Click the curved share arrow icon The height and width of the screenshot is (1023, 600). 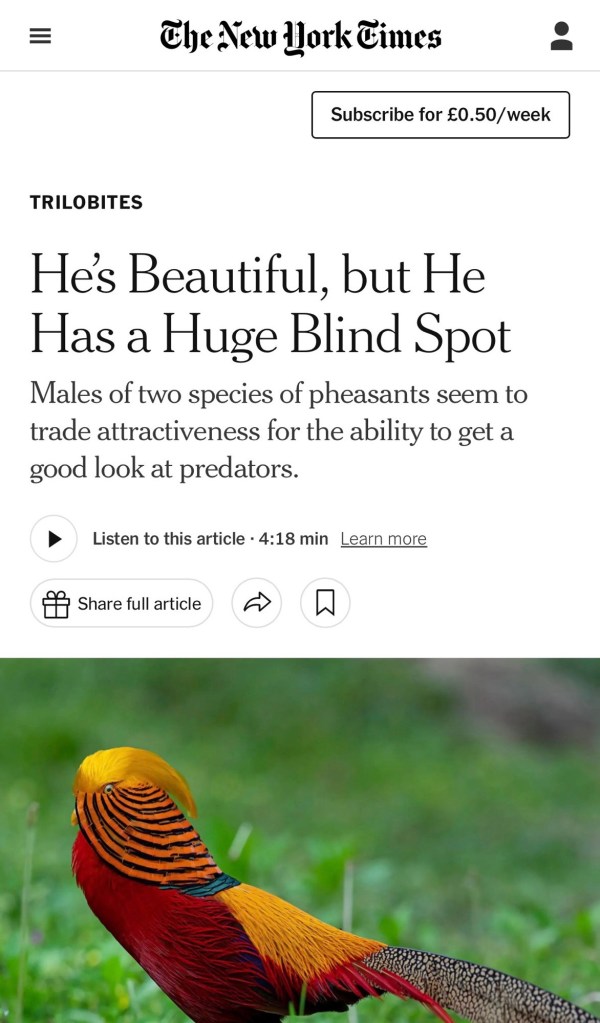(257, 603)
